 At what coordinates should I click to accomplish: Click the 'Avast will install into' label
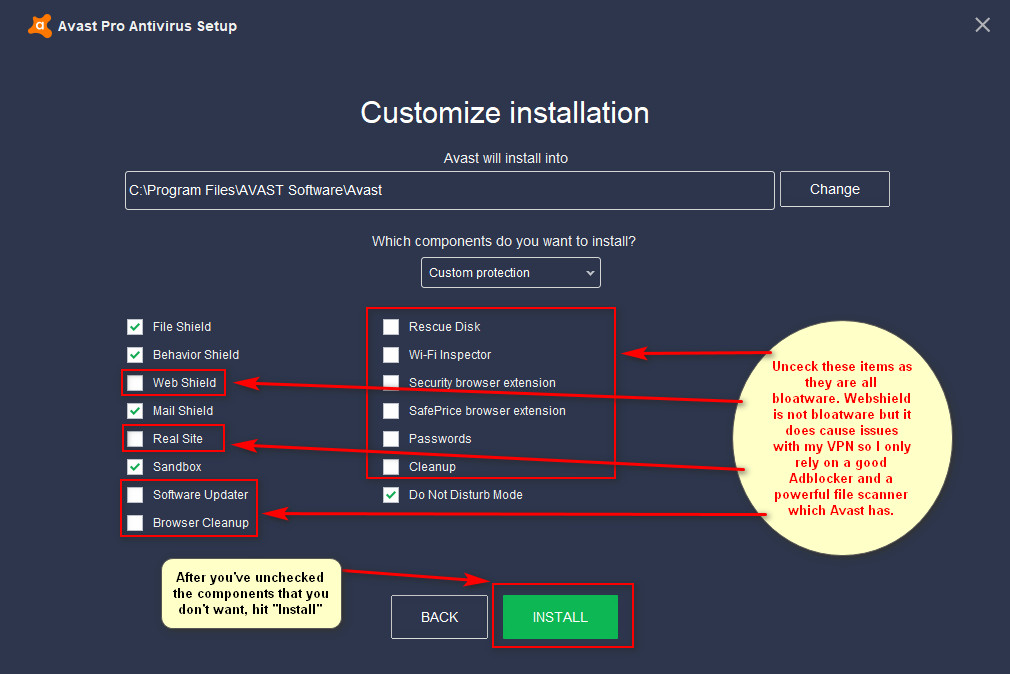(506, 159)
